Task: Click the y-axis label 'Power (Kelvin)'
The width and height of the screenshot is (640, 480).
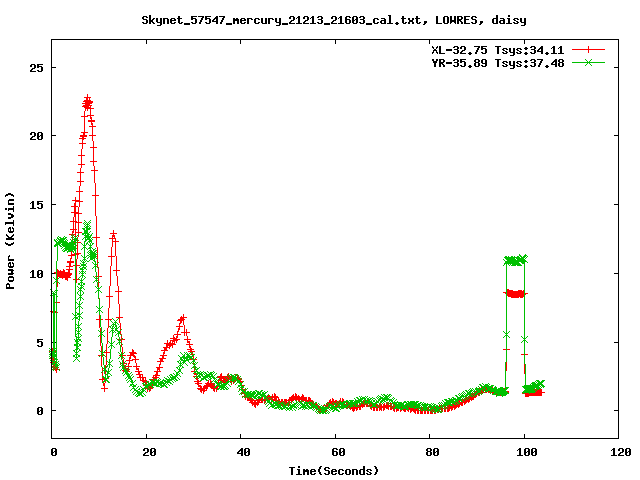Action: point(10,241)
